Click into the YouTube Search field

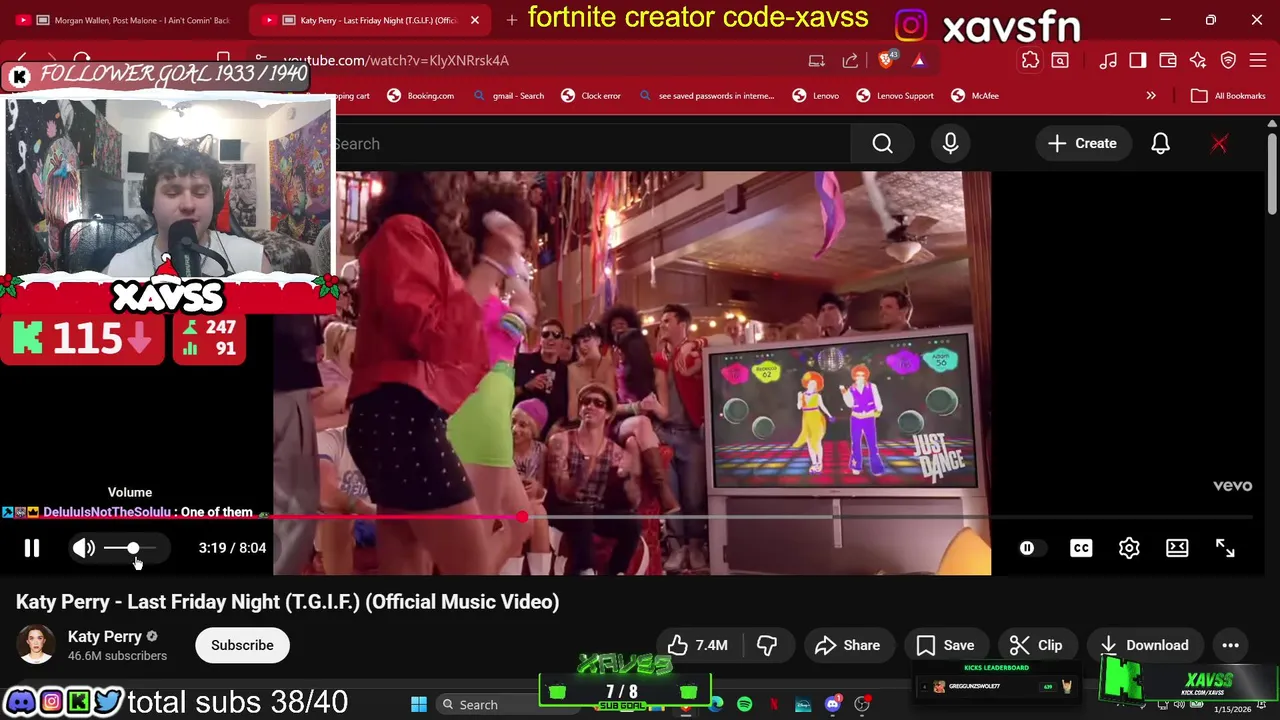[590, 144]
